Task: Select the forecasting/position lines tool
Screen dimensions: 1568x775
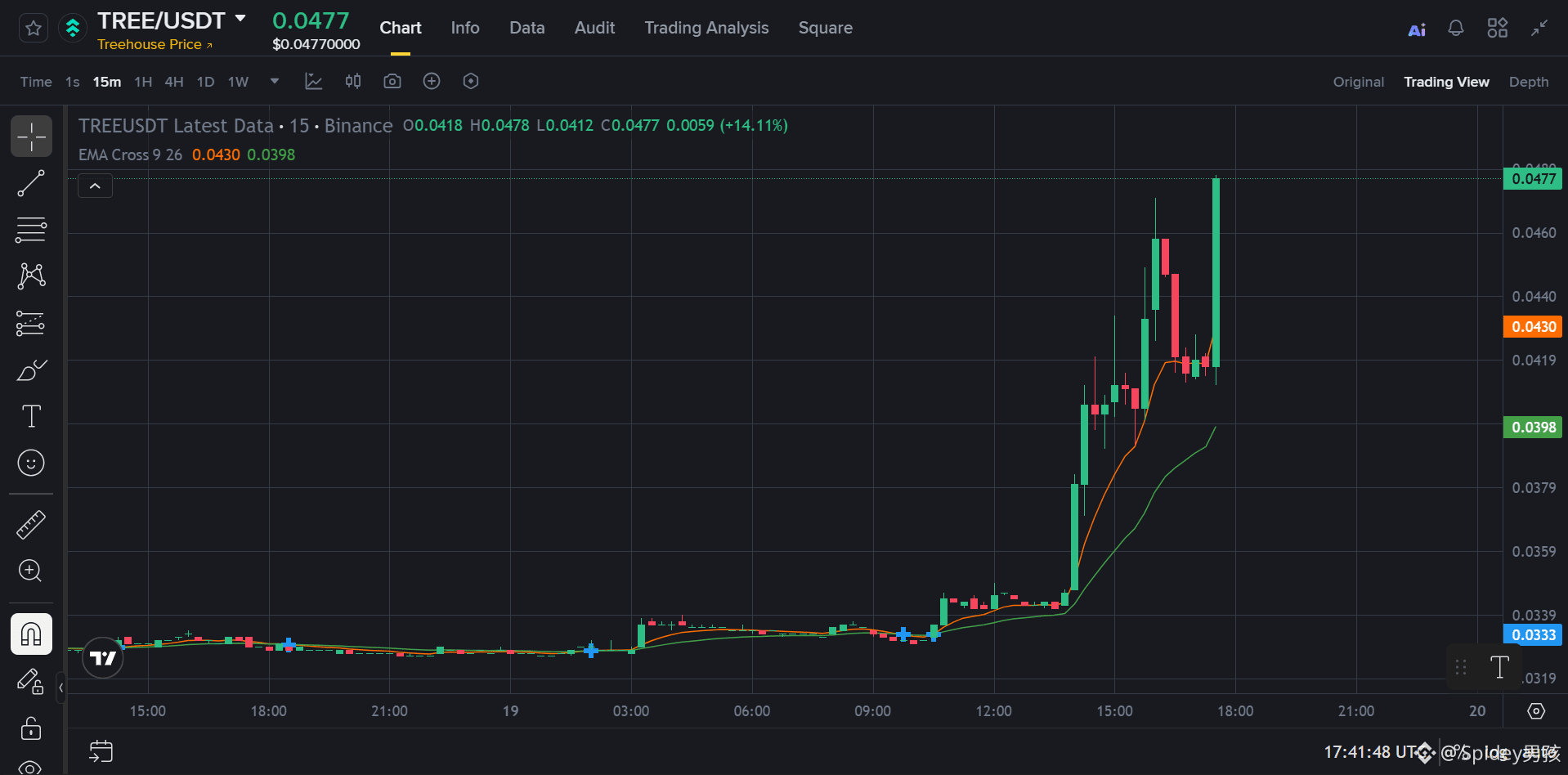Action: point(31,324)
